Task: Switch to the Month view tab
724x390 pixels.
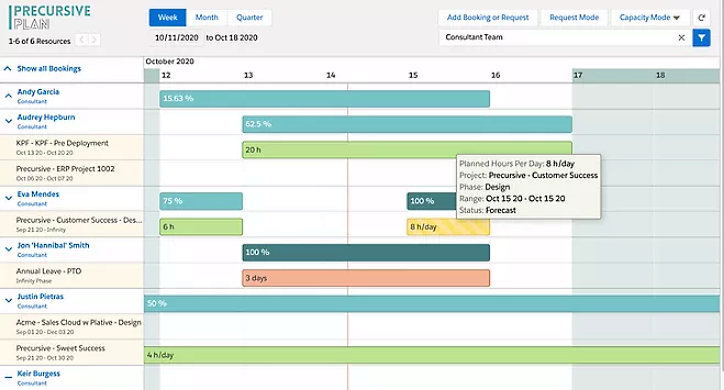Action: tap(206, 18)
